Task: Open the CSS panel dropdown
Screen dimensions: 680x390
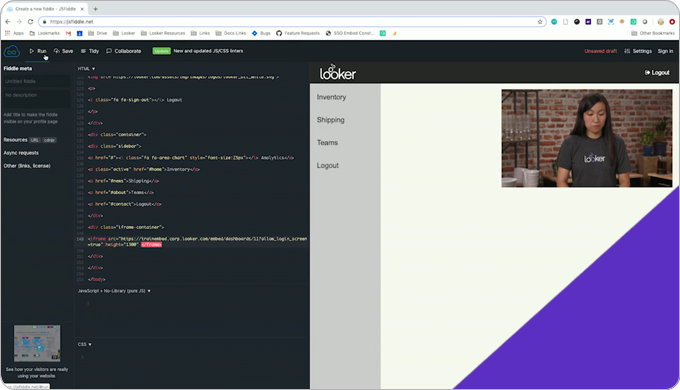Action: pos(85,344)
